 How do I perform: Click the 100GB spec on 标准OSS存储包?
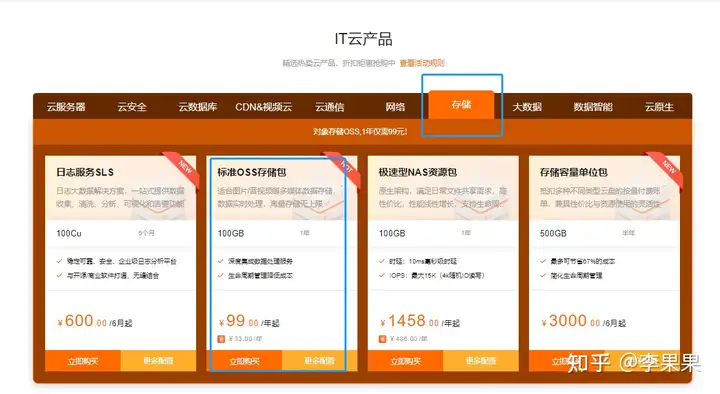(231, 233)
